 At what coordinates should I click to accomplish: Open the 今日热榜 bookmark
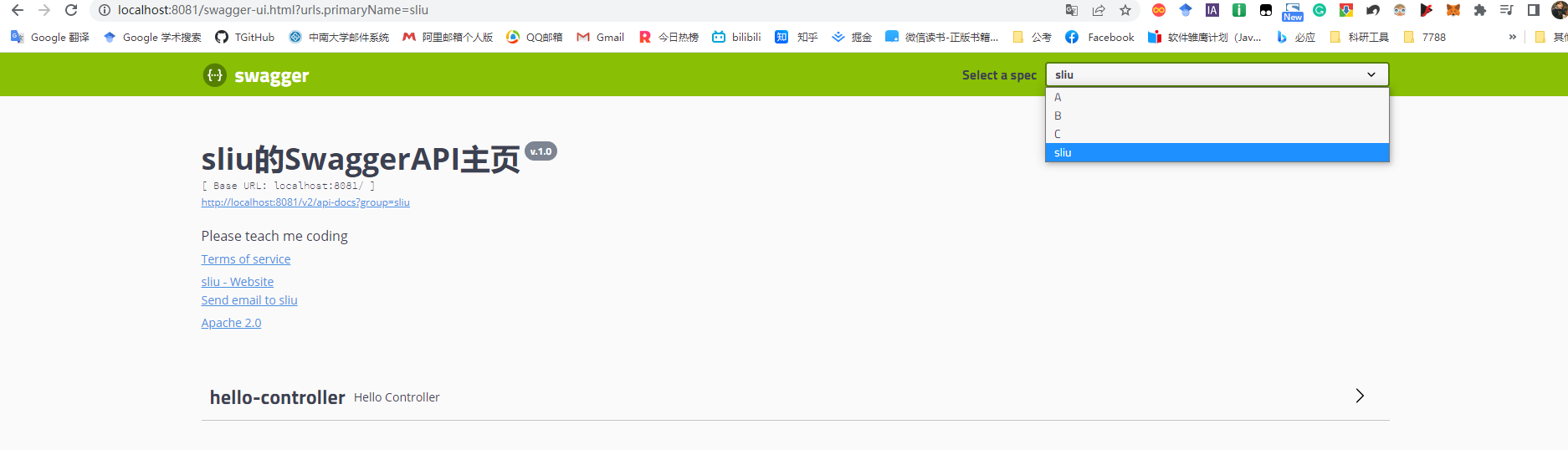669,37
